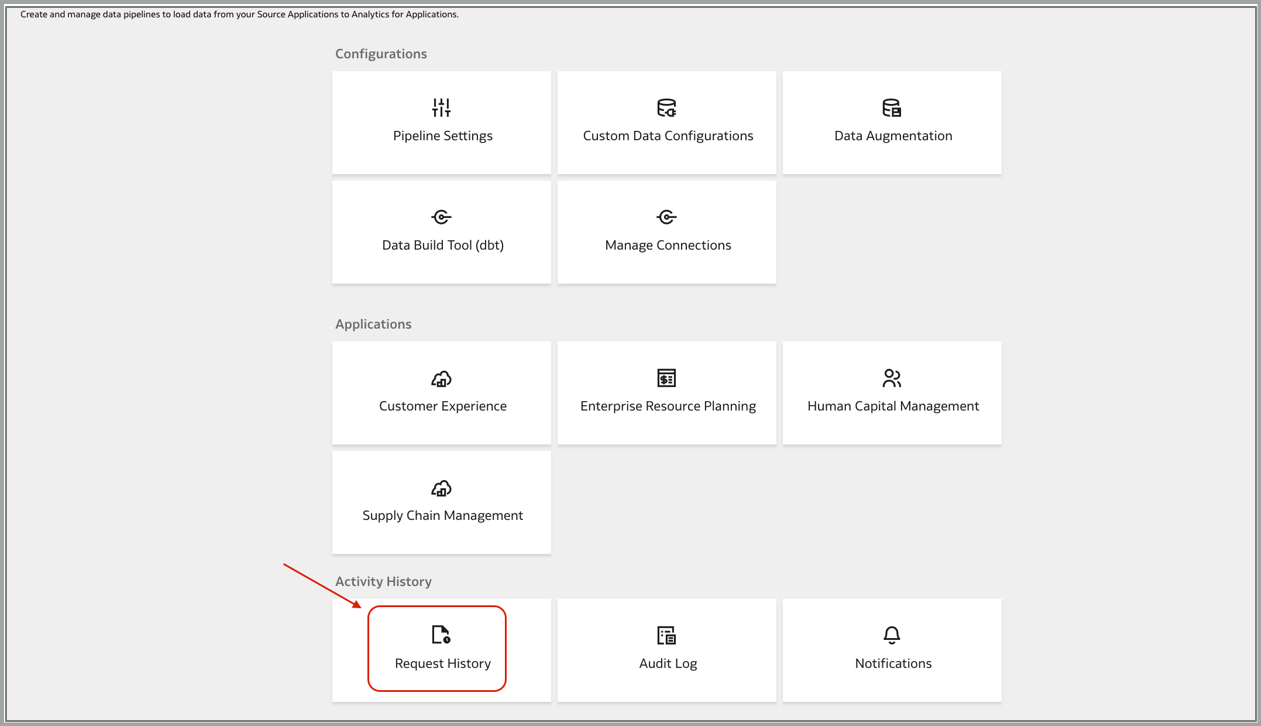View the Audit Log label

668,663
